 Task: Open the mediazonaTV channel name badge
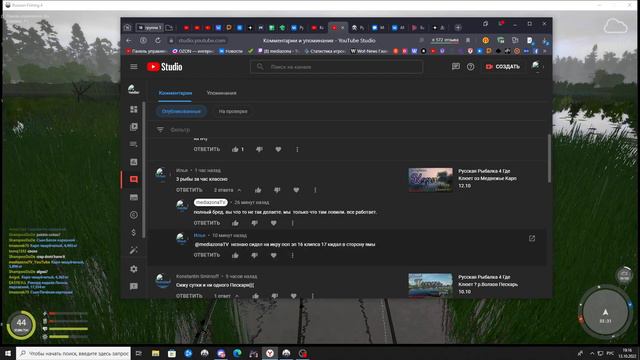[x=211, y=202]
